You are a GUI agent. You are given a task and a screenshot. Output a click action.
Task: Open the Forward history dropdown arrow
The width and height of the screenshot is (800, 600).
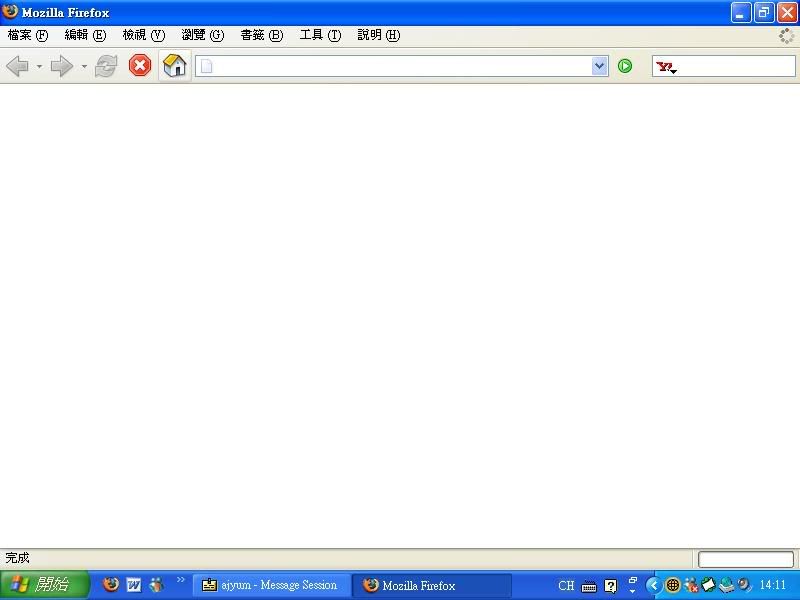[84, 67]
